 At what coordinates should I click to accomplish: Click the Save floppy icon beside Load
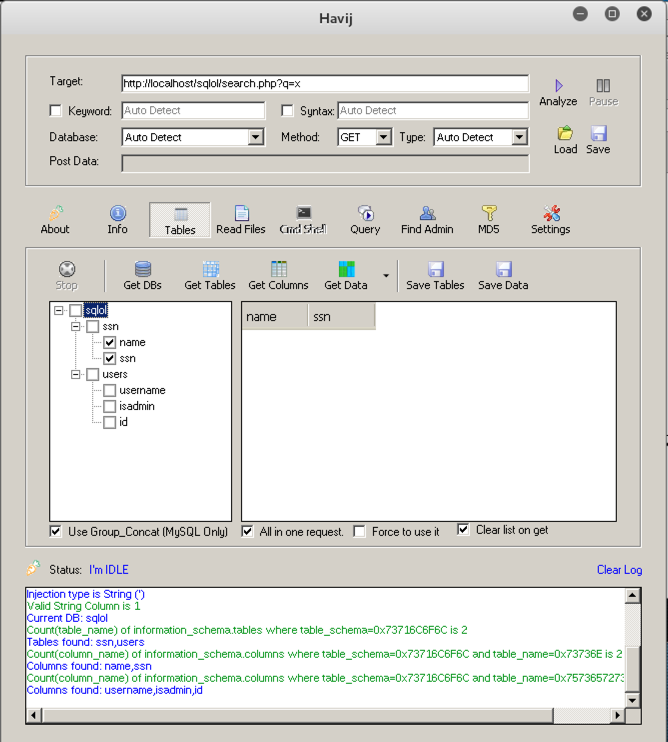[x=598, y=133]
